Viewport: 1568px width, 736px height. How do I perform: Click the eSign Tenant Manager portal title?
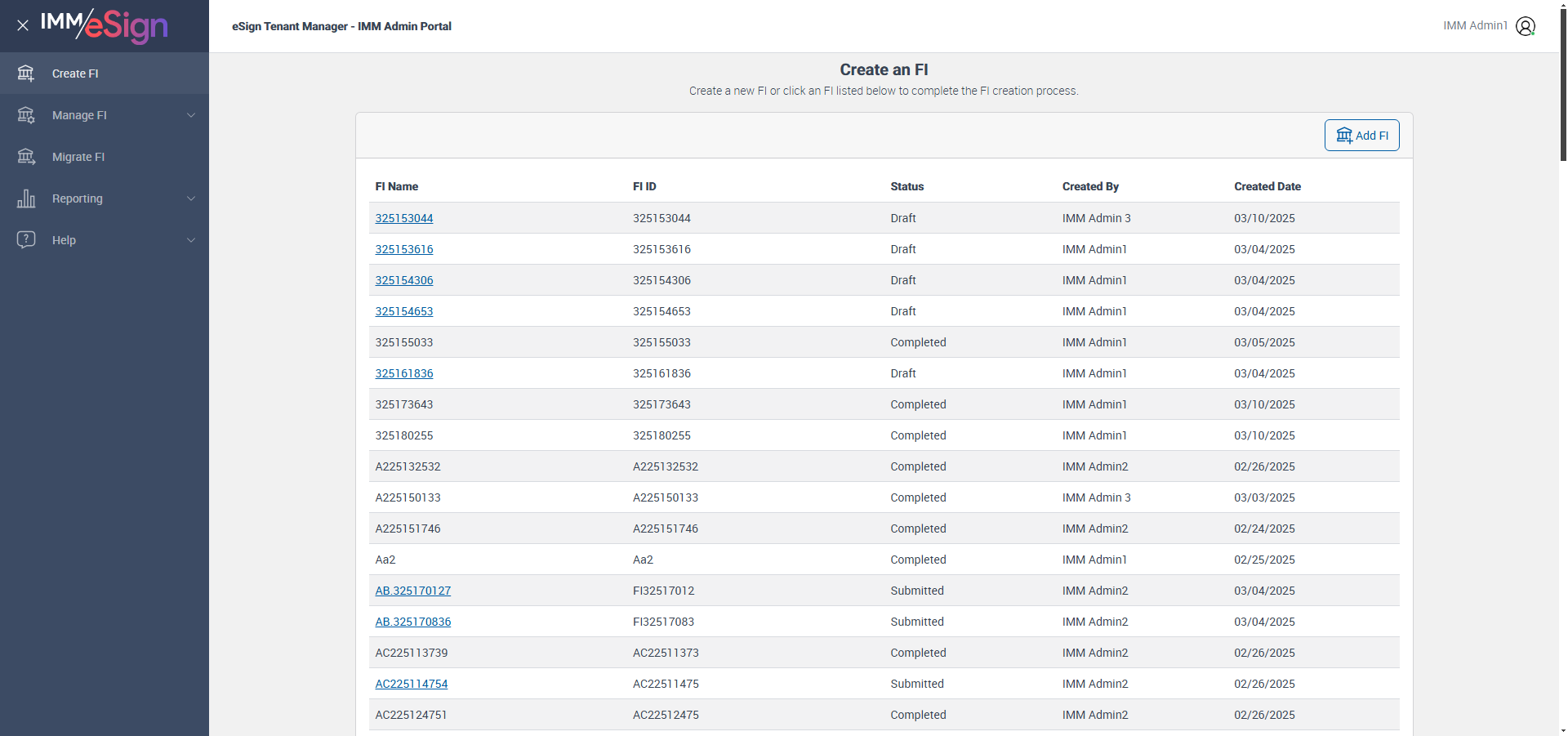[341, 26]
